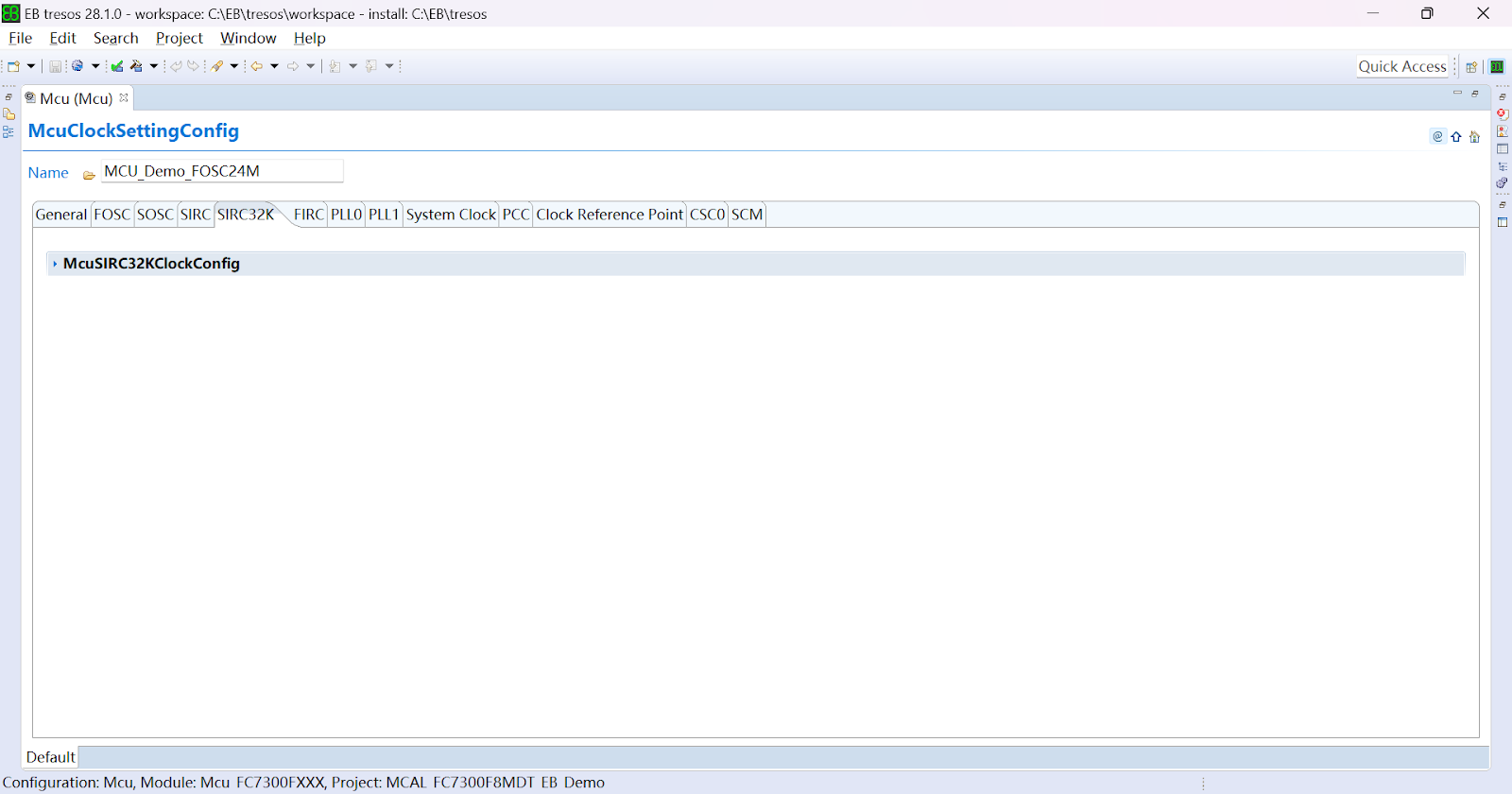
Task: Click the folder icon in left trim
Action: [9, 114]
